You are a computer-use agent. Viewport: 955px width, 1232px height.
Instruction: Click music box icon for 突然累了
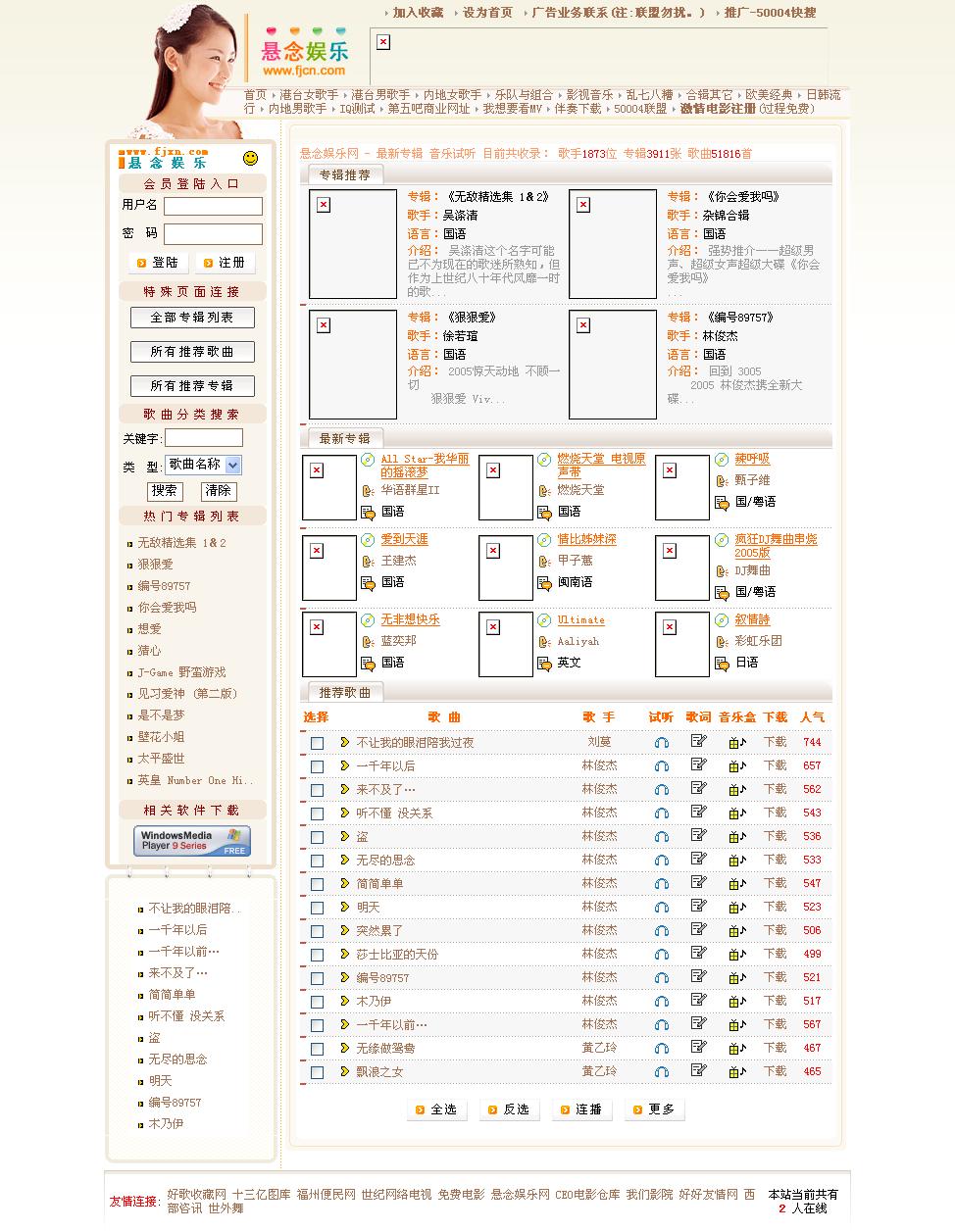pyautogui.click(x=737, y=931)
